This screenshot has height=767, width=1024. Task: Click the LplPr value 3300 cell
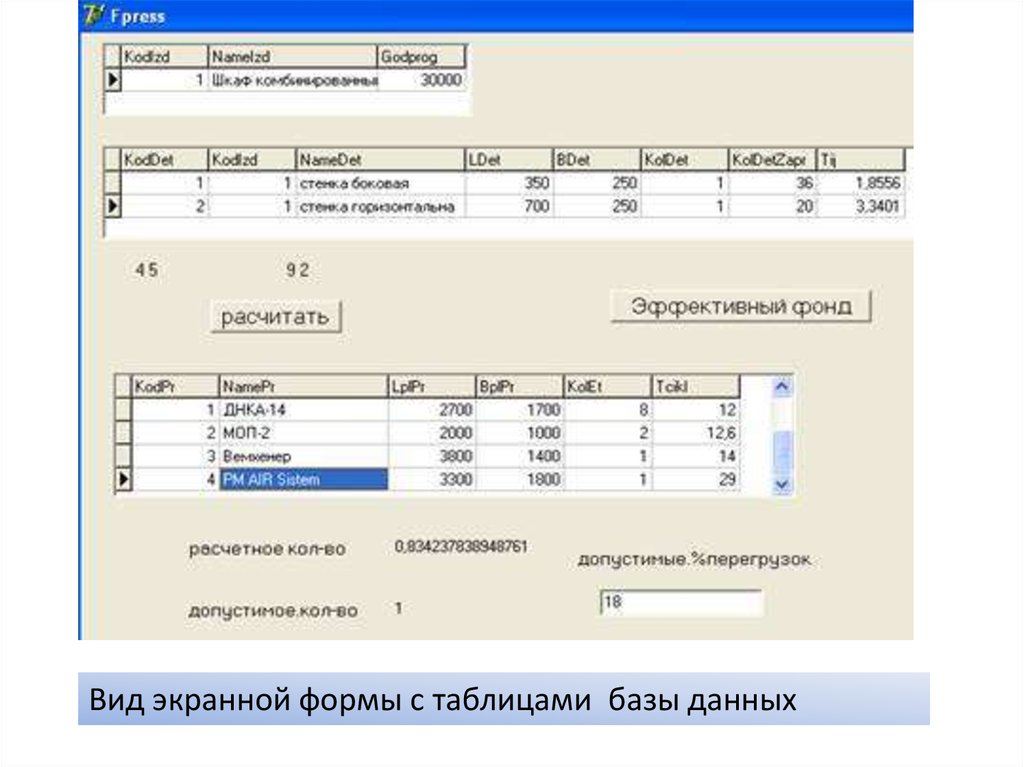[431, 480]
